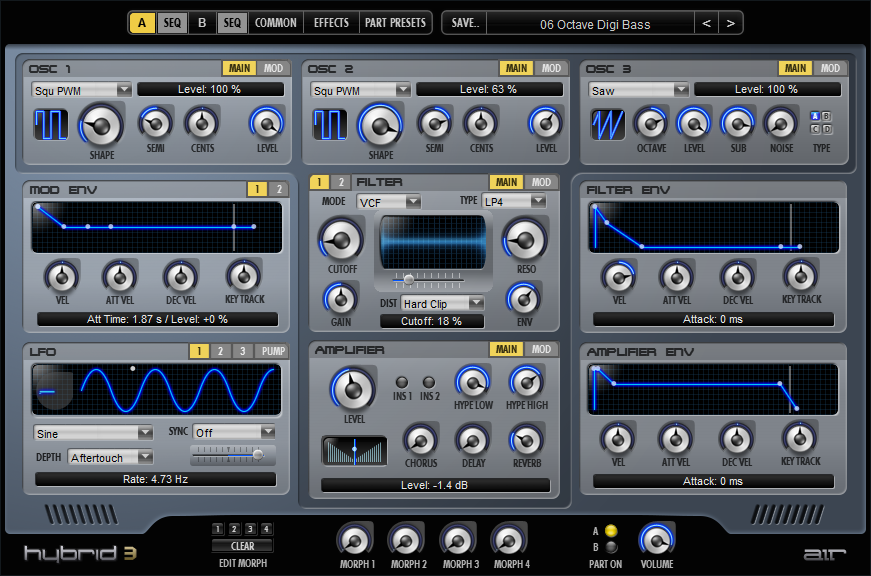The height and width of the screenshot is (576, 871).
Task: Click the CHORUS send knob
Action: click(421, 441)
